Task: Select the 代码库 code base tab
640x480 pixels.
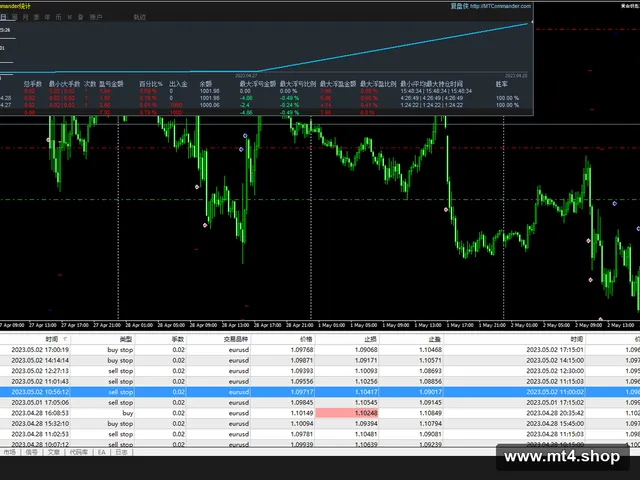Action: 78,452
